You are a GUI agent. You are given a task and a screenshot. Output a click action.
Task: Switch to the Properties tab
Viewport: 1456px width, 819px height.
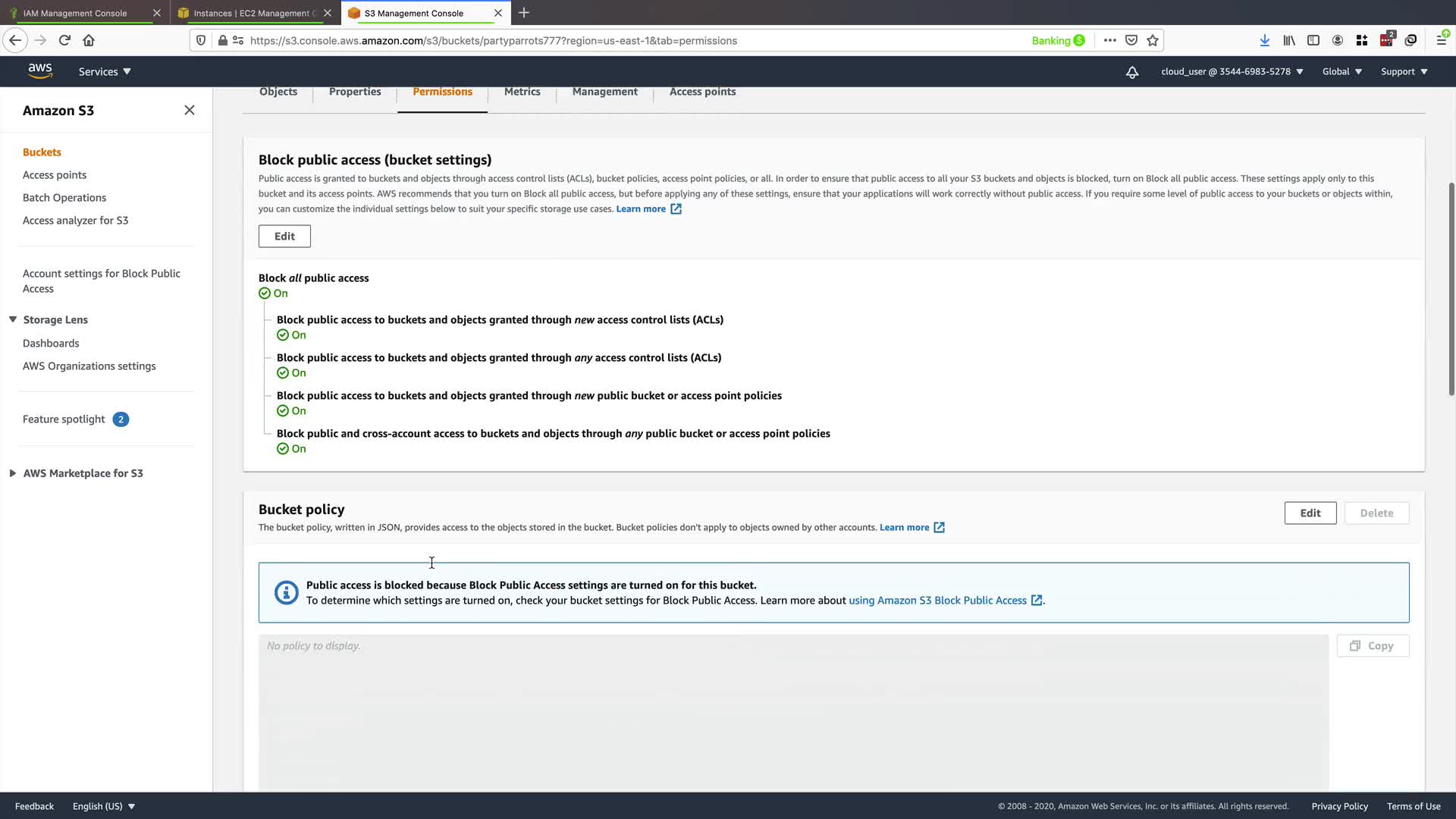tap(355, 92)
